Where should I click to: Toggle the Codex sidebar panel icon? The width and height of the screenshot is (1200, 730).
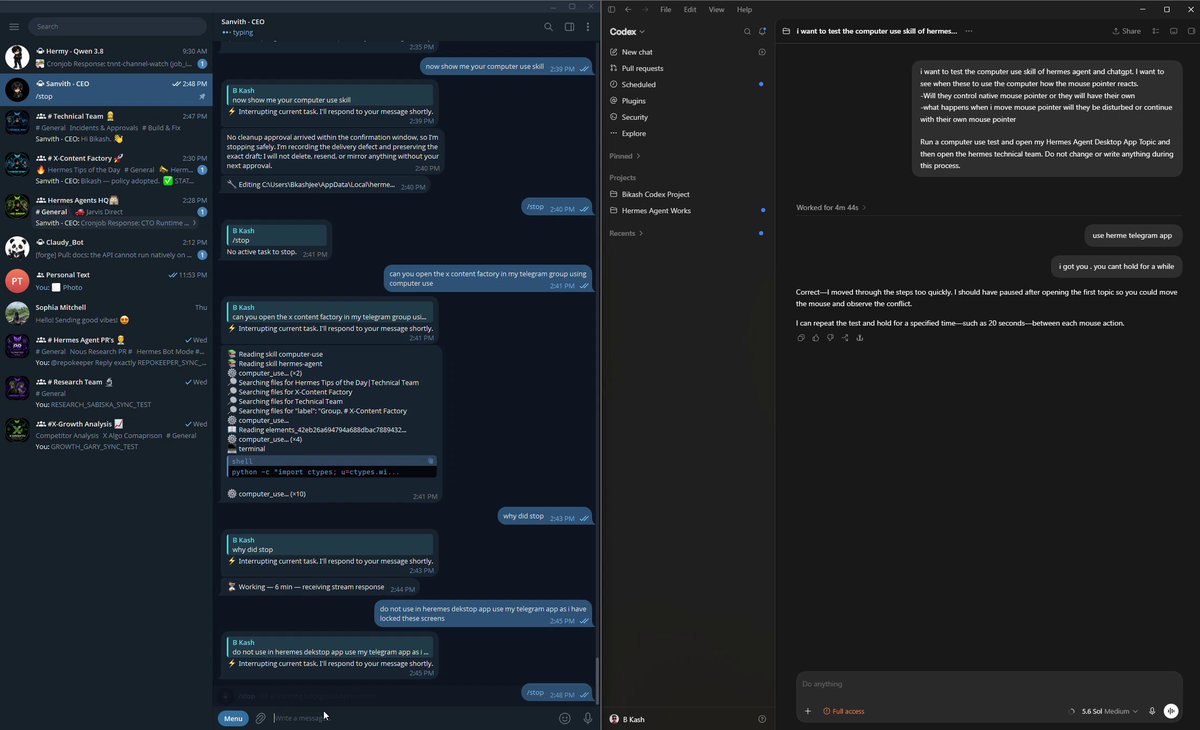point(612,9)
